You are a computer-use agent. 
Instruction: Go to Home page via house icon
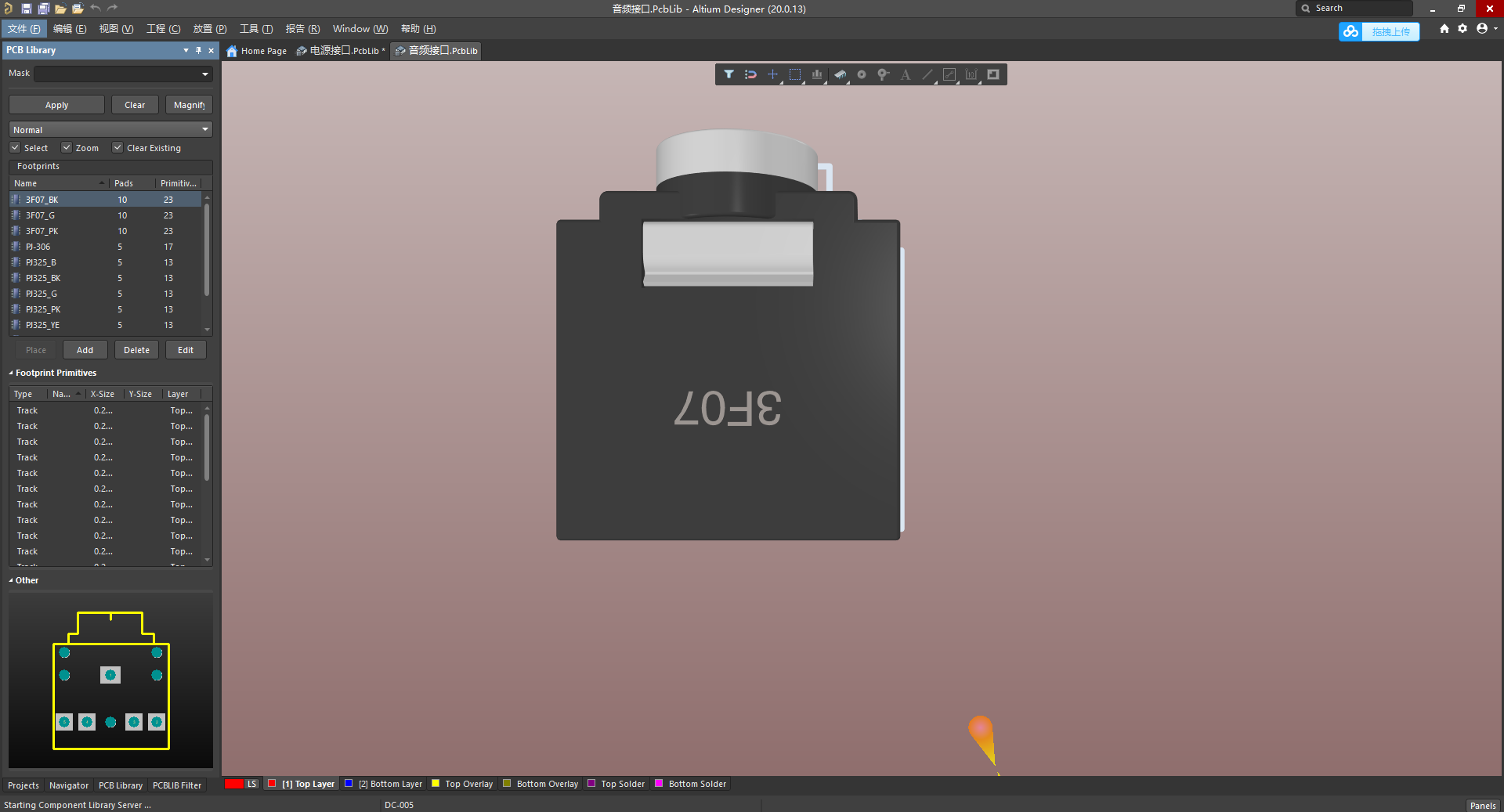[x=1444, y=28]
